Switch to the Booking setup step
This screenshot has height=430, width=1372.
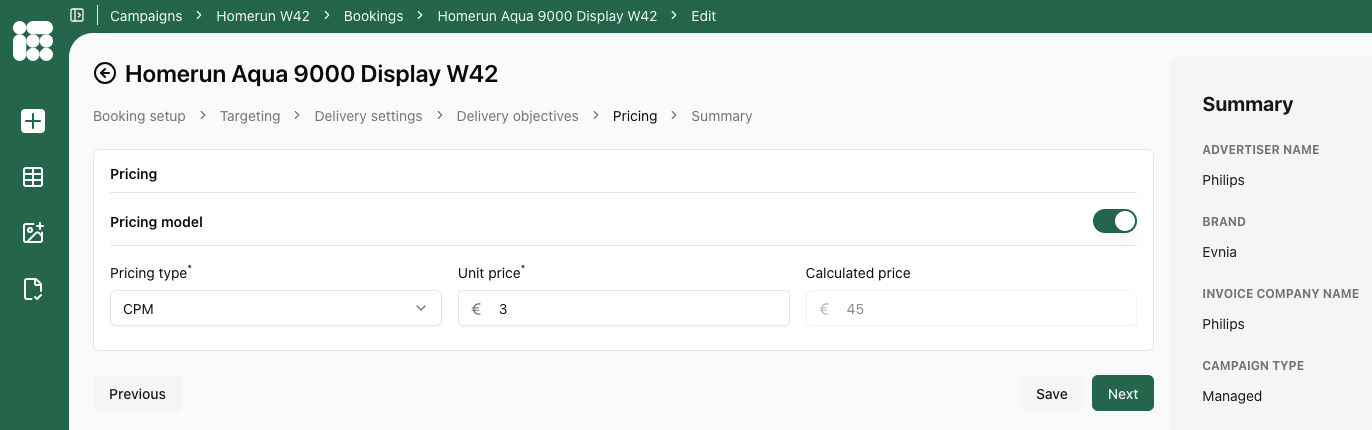coord(139,116)
